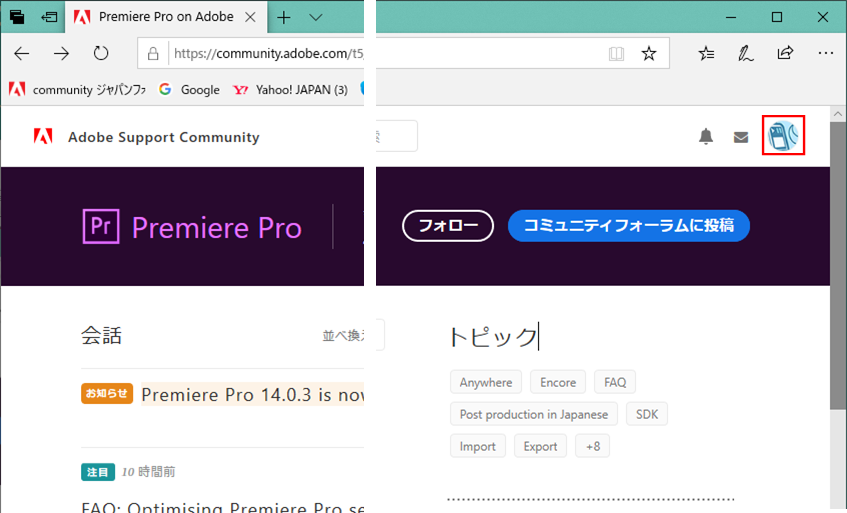847x513 pixels.
Task: Open community ジャパンフォーラム bookmark
Action: click(78, 90)
